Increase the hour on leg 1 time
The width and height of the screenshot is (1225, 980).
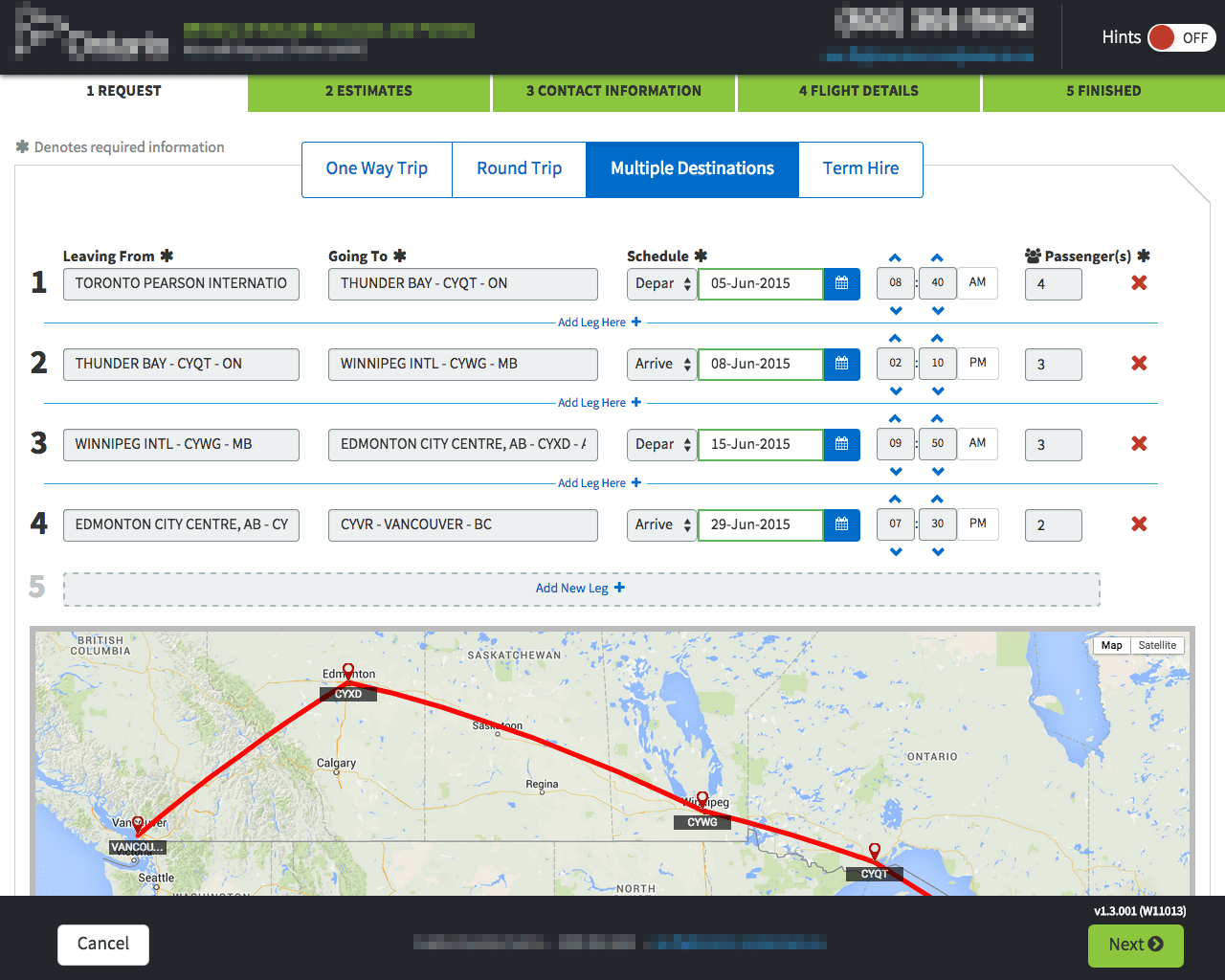pyautogui.click(x=895, y=258)
